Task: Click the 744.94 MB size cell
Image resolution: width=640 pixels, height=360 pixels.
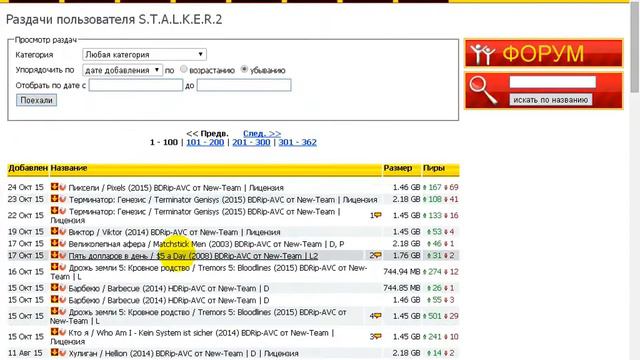Action: (x=402, y=271)
